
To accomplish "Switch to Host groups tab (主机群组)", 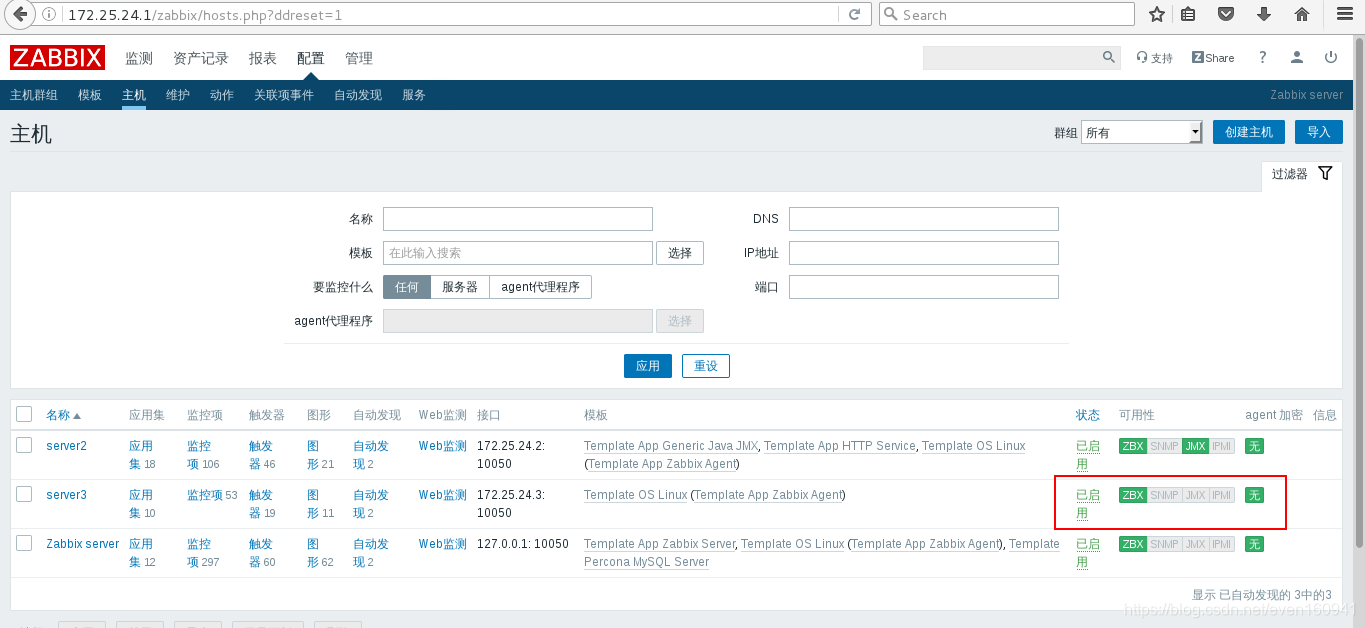I will coord(34,95).
